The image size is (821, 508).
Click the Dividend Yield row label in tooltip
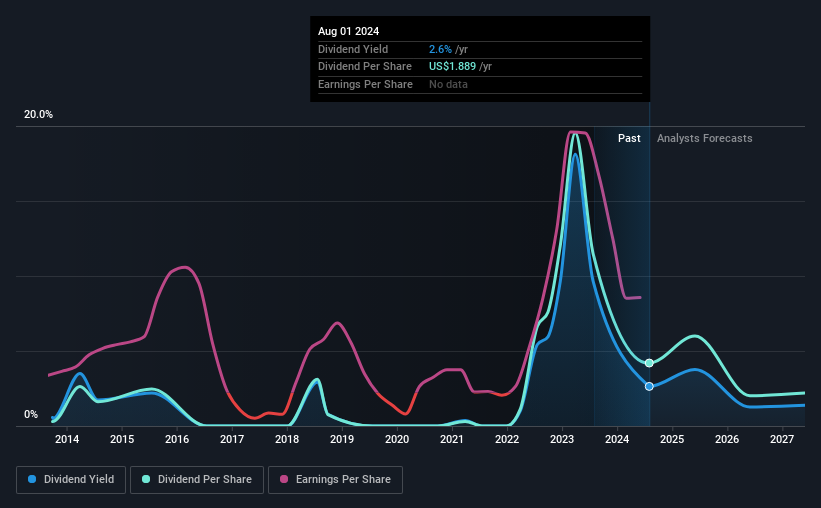(353, 49)
